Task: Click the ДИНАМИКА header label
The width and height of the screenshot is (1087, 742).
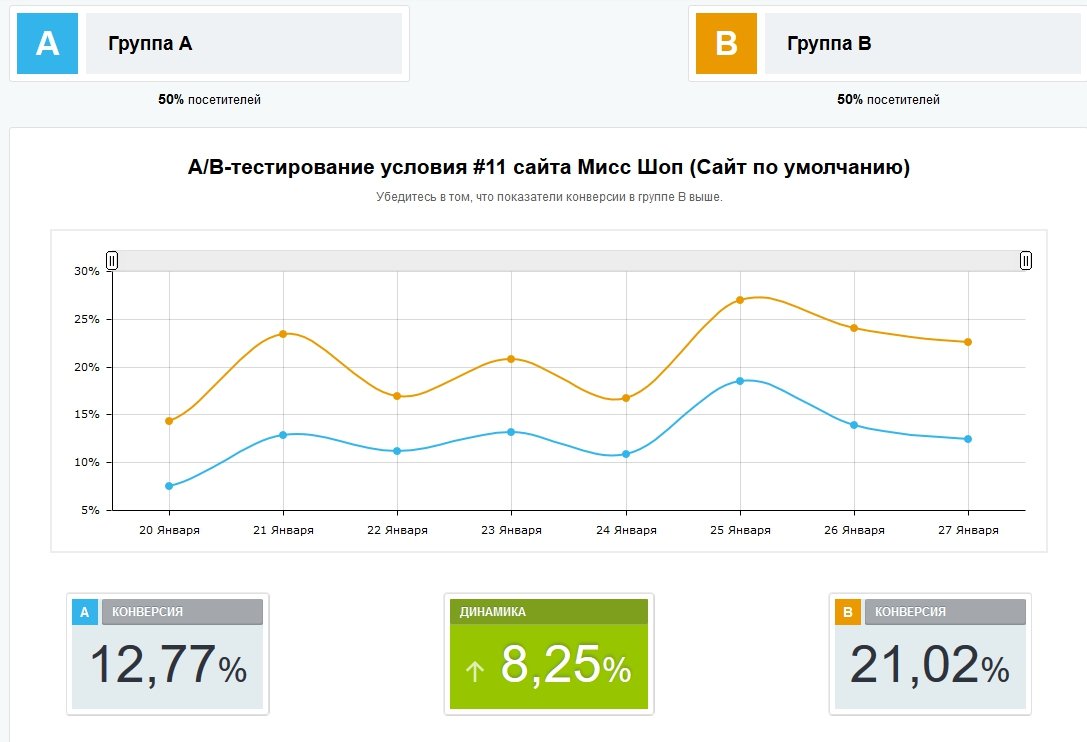Action: coord(493,612)
